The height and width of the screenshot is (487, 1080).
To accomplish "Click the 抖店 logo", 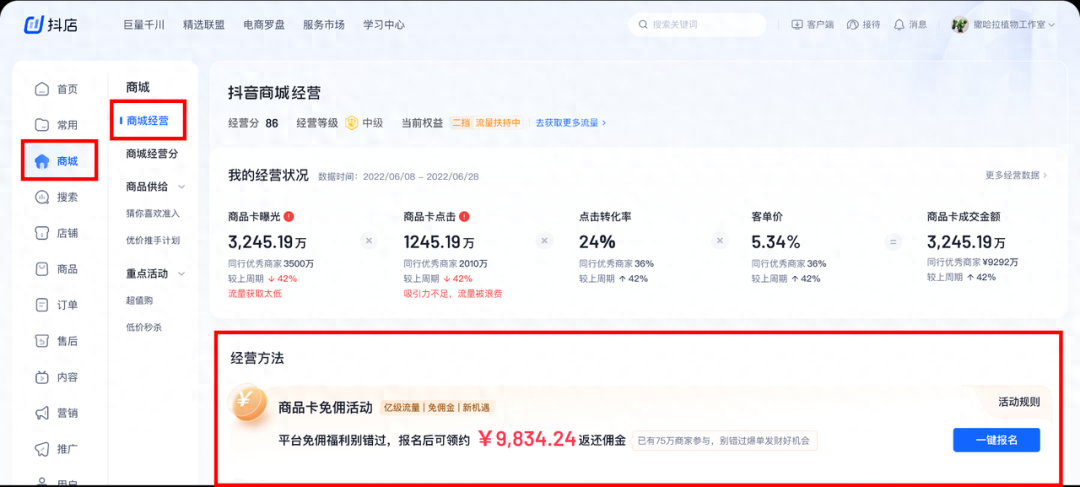I will 50,25.
